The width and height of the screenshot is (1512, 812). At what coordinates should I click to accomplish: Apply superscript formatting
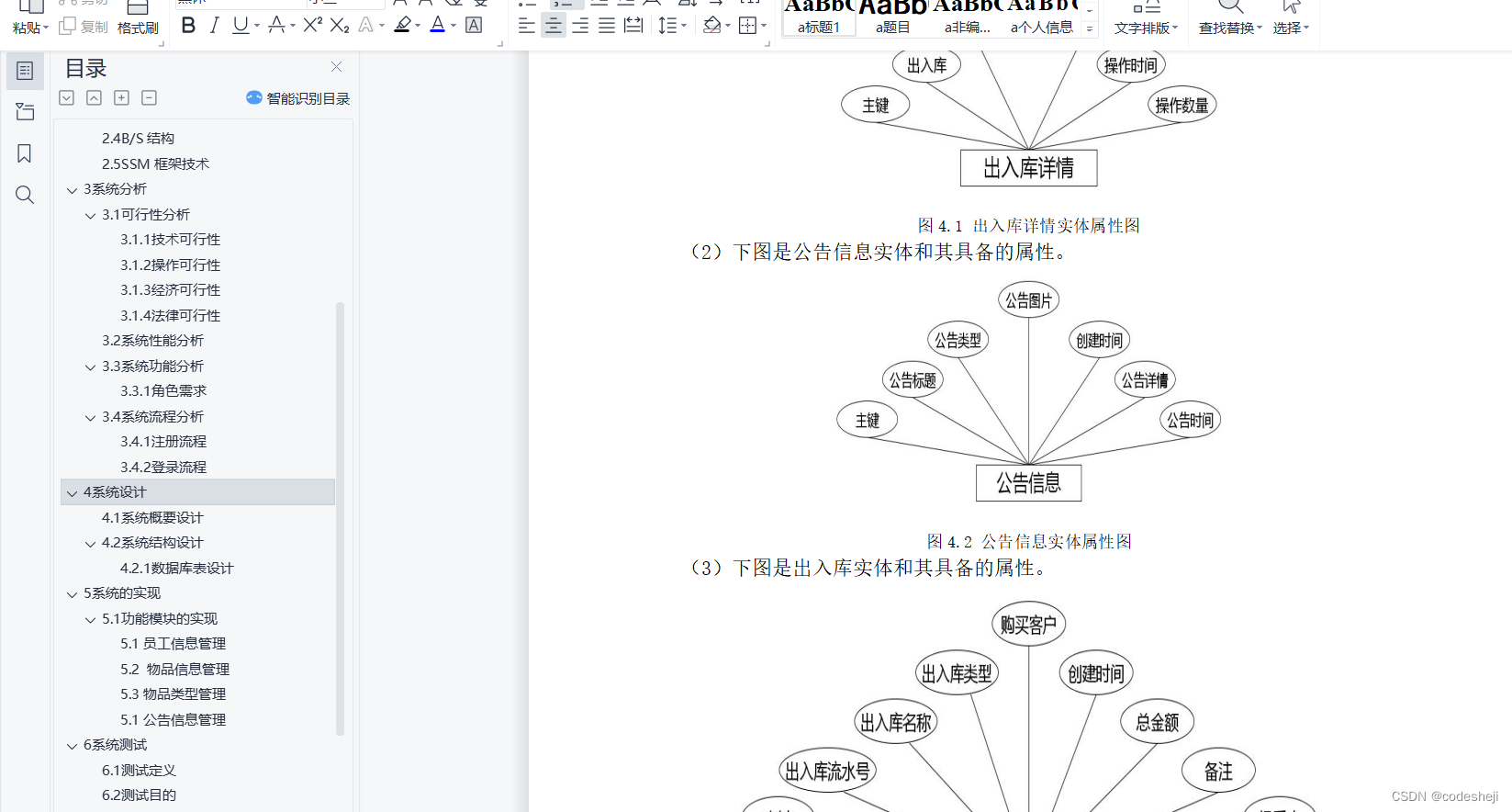[x=312, y=26]
